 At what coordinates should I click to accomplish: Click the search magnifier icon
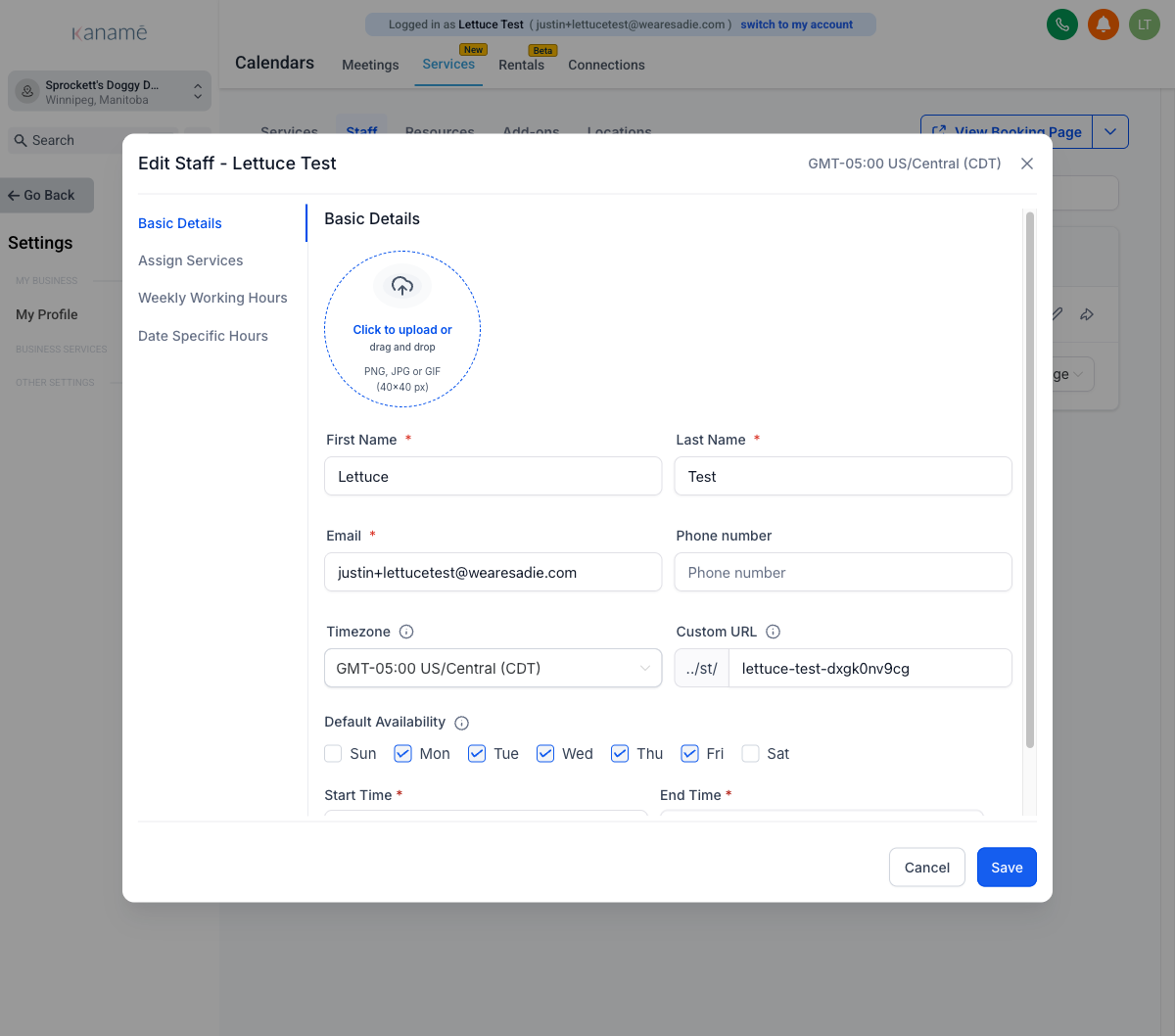[x=21, y=140]
